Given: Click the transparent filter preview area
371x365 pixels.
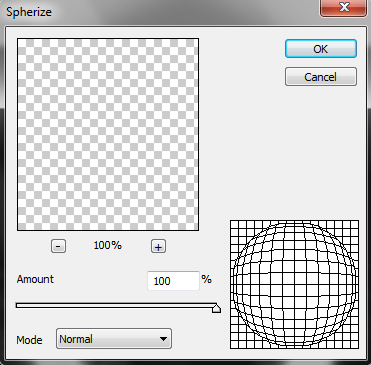Looking at the screenshot, I should coord(108,134).
